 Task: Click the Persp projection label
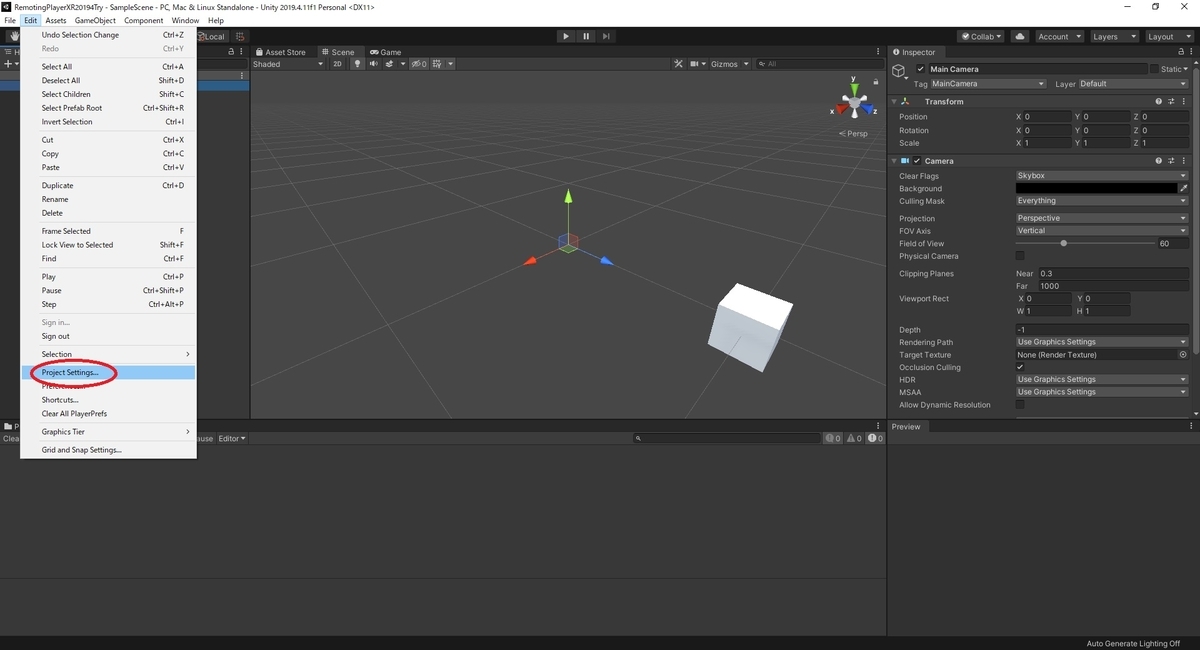coord(854,133)
